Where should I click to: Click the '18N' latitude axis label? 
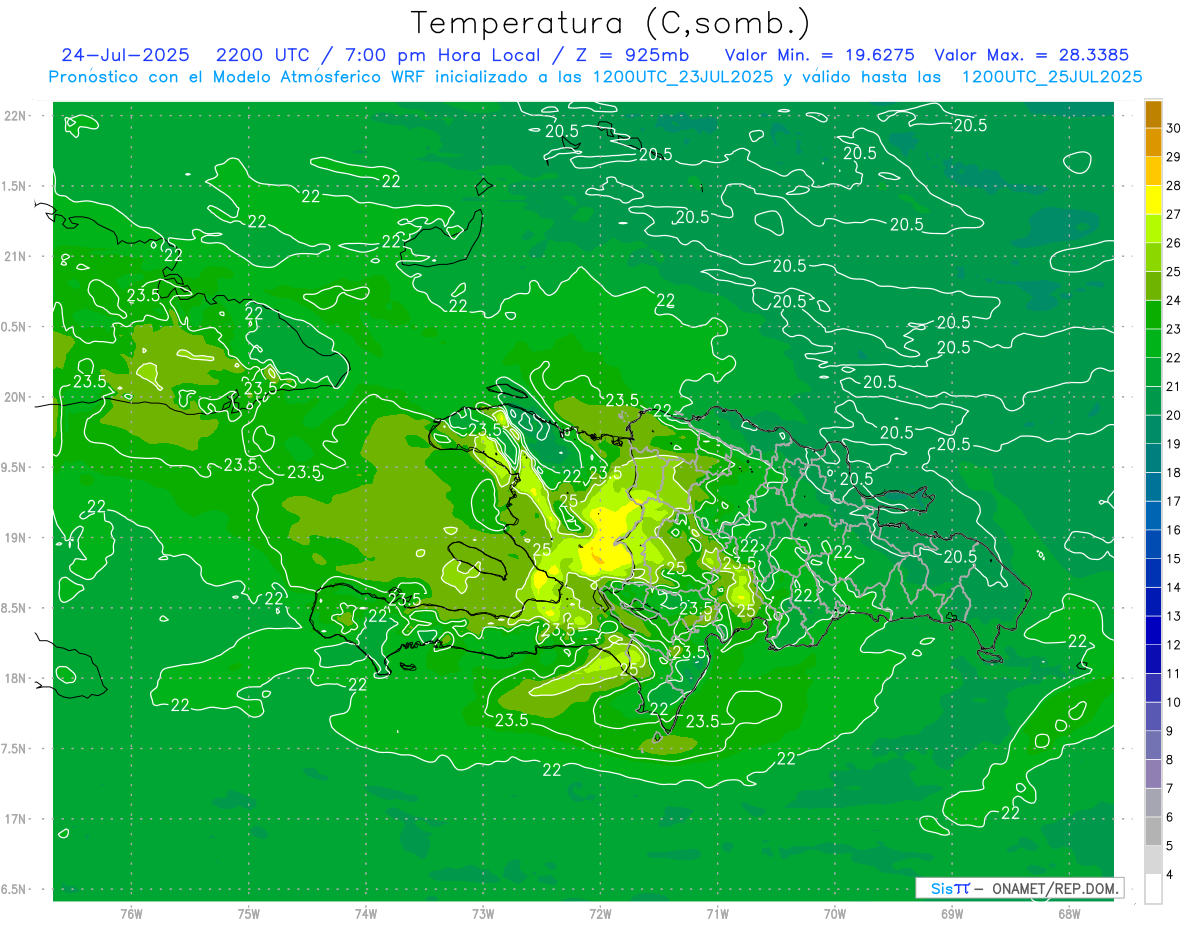(x=16, y=678)
